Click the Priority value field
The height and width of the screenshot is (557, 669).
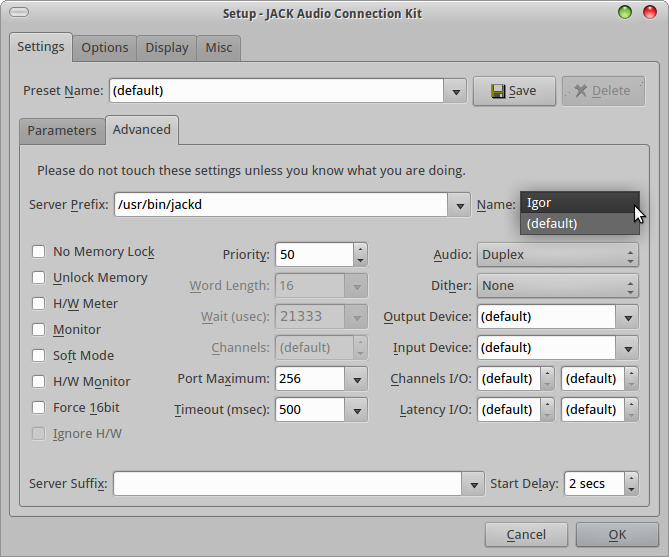(314, 255)
